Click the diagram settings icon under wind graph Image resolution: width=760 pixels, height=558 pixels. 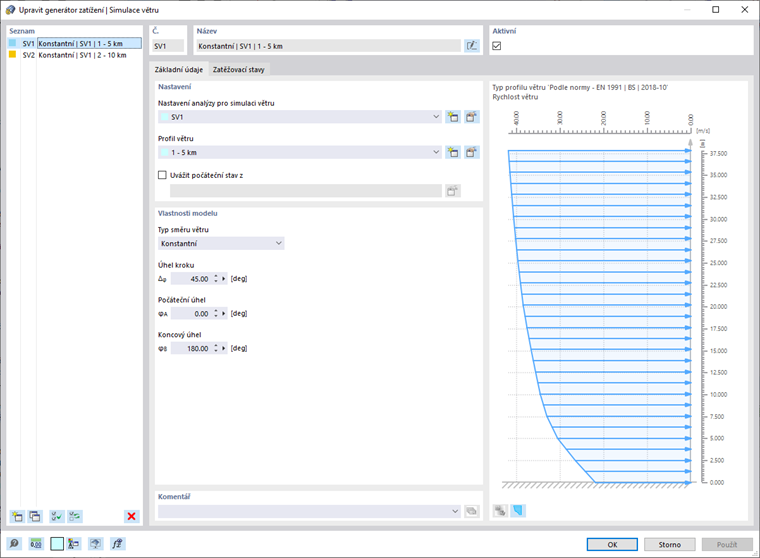pyautogui.click(x=500, y=510)
